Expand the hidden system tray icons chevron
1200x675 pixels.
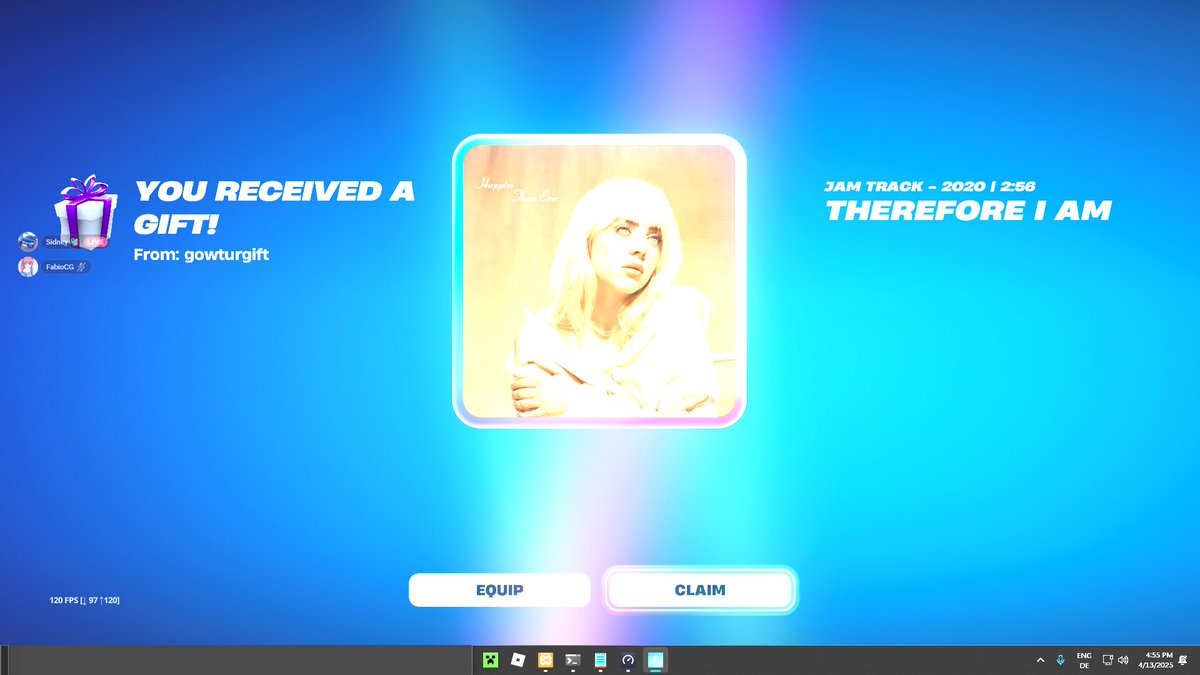(x=1040, y=660)
